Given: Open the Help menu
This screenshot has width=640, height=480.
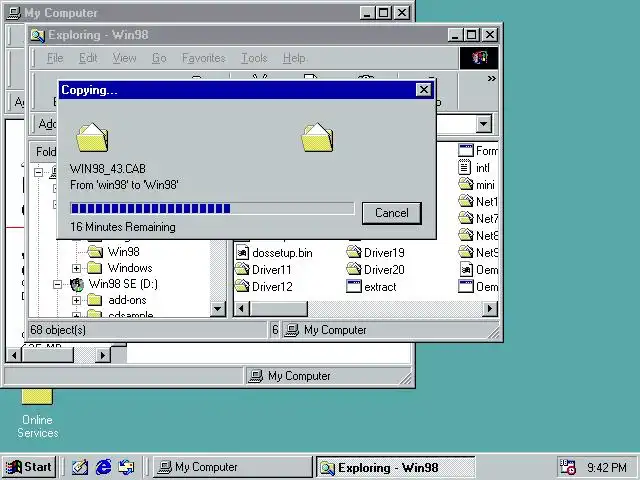Looking at the screenshot, I should [x=294, y=58].
